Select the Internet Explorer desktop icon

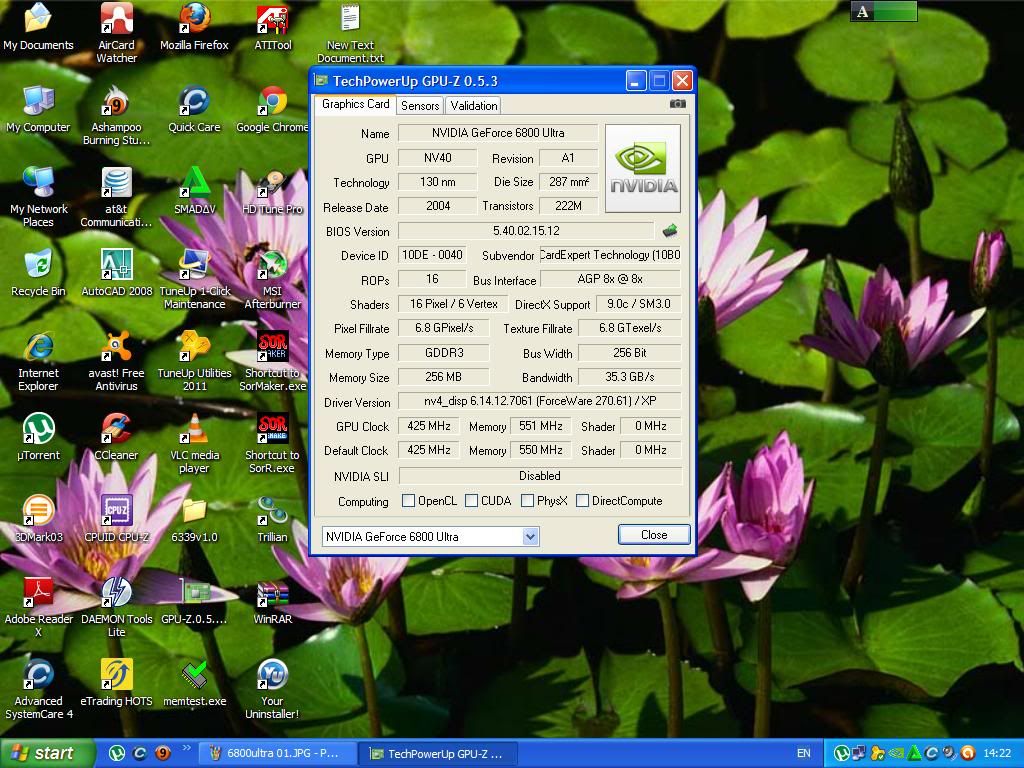(x=38, y=362)
